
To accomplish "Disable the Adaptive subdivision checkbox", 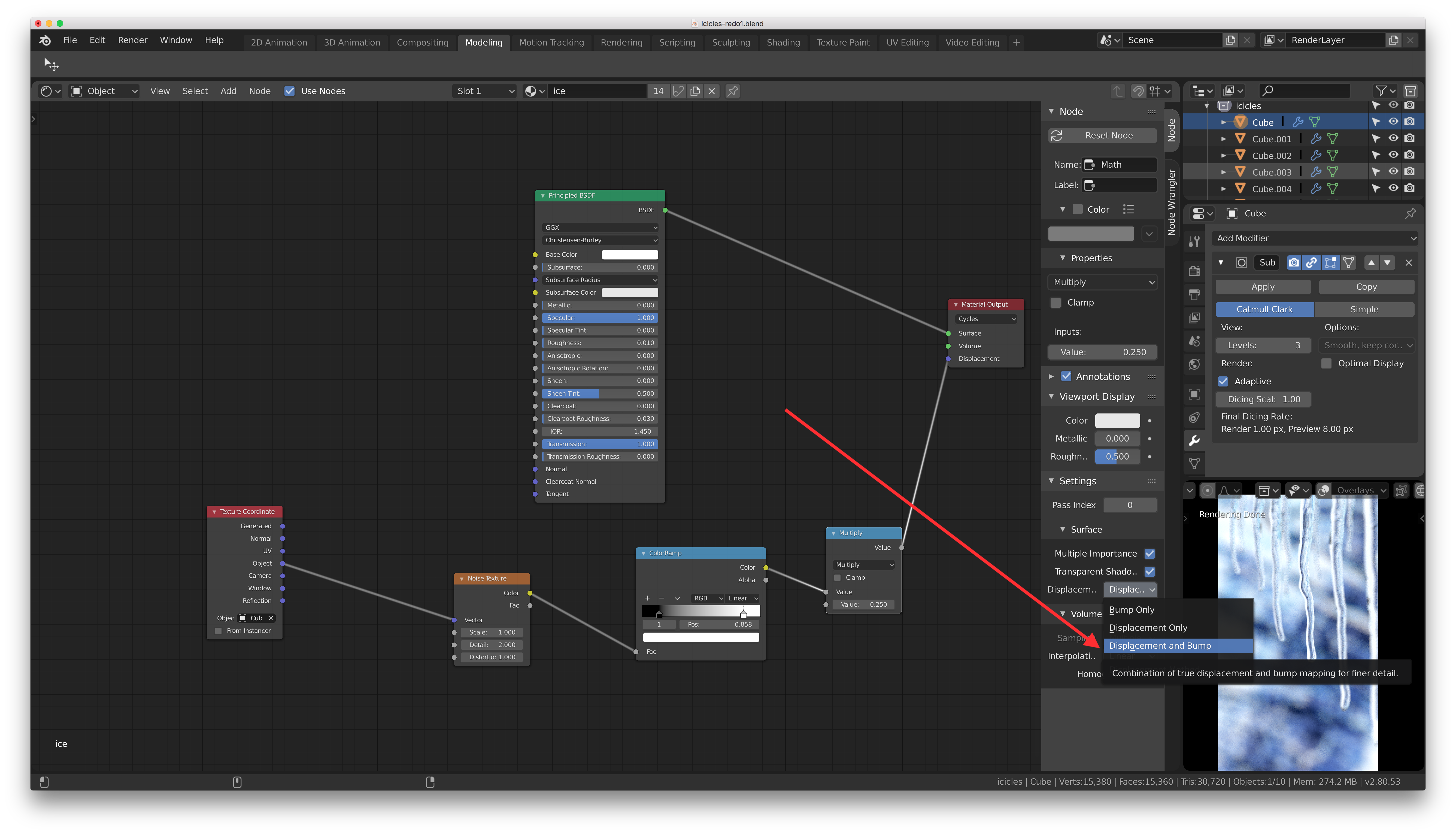I will 1223,382.
